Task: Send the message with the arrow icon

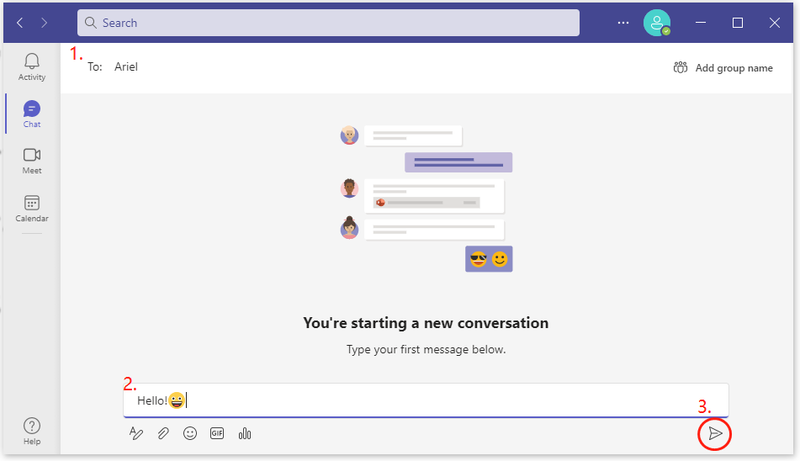Action: 715,433
